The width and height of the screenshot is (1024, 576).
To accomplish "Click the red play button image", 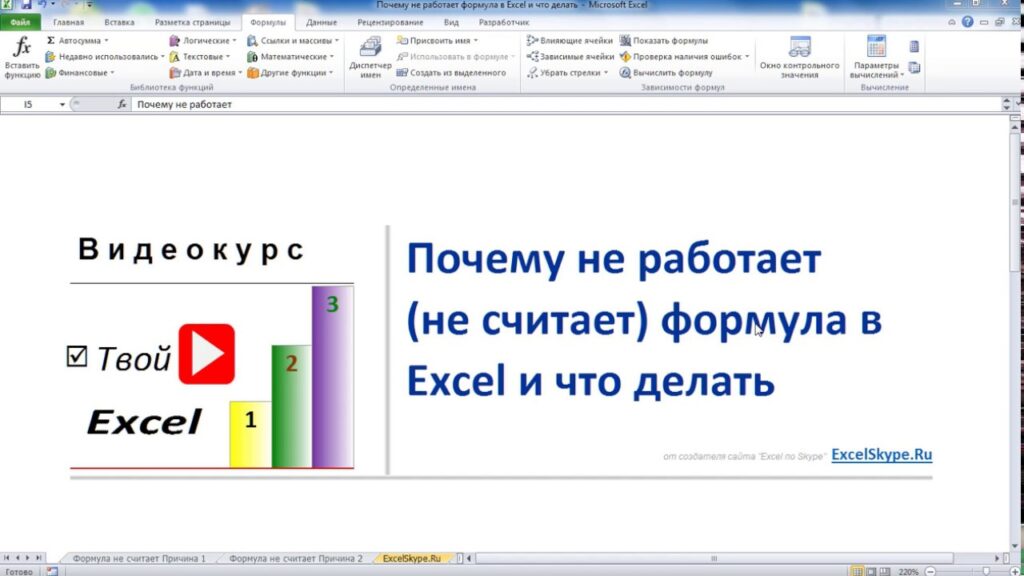I will coord(206,353).
